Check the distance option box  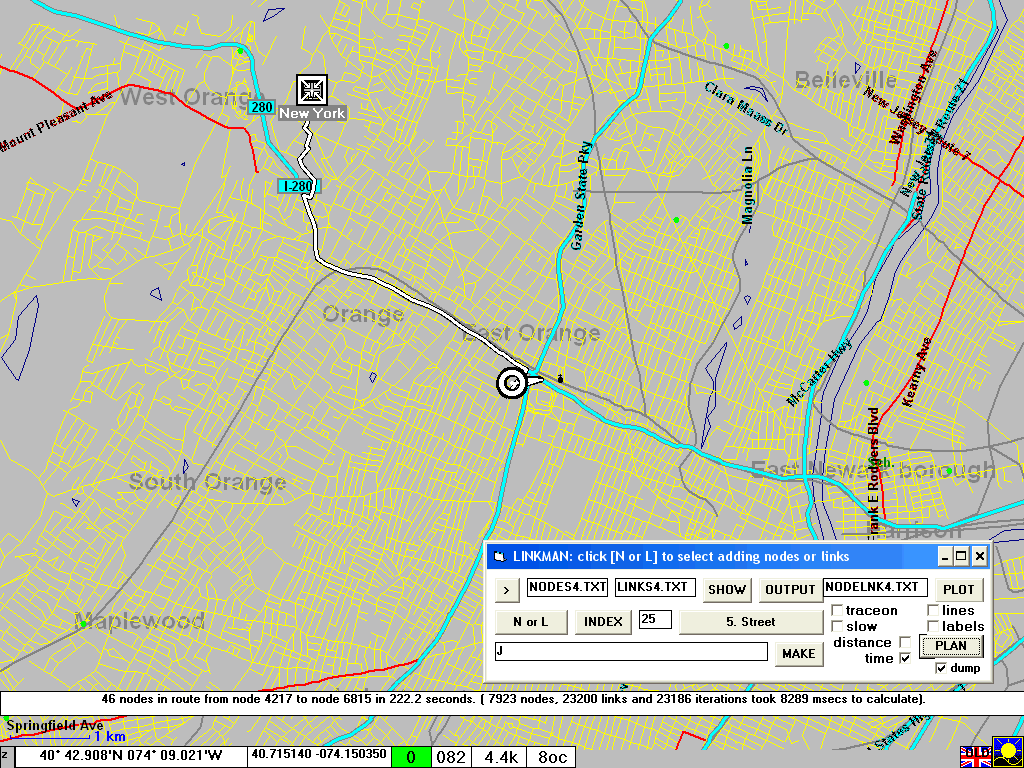[x=905, y=642]
